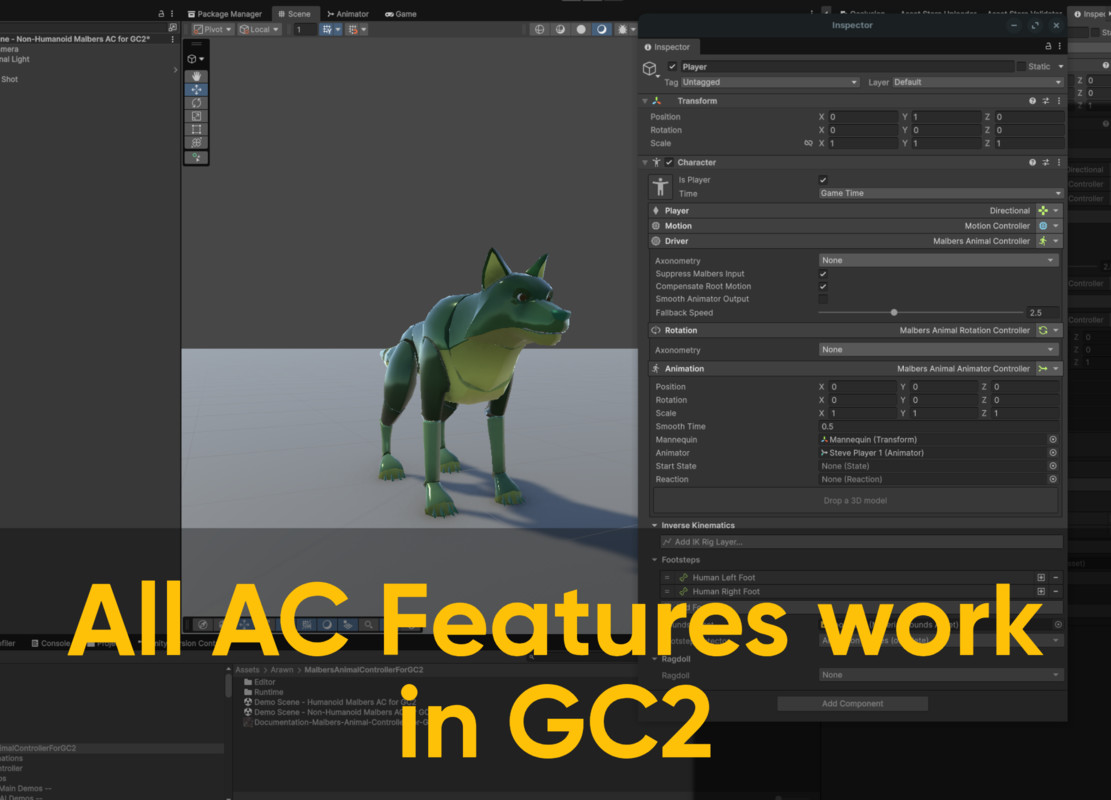Open the Game Time dropdown
Image resolution: width=1111 pixels, height=800 pixels.
[940, 192]
